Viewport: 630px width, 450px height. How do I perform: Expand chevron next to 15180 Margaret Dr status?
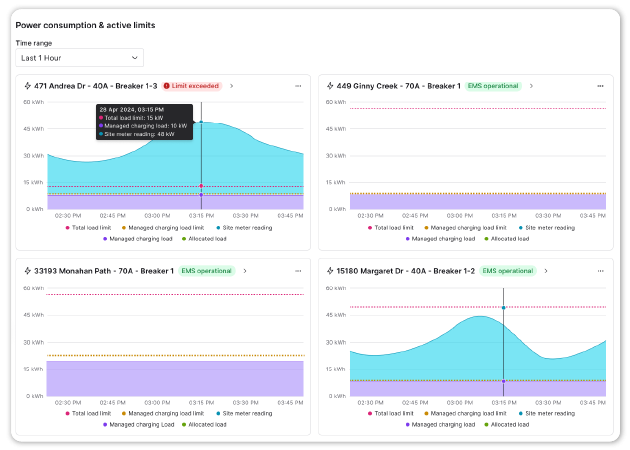547,270
